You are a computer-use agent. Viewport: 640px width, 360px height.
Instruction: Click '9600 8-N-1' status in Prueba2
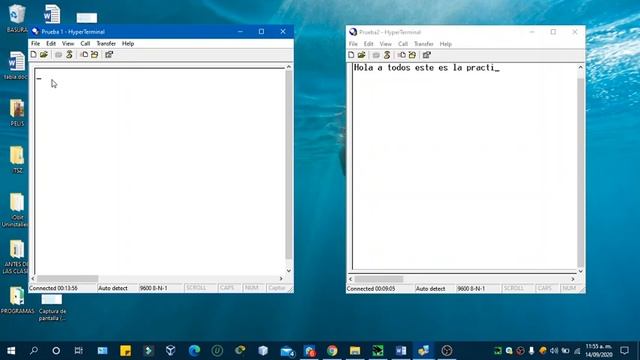pos(471,289)
